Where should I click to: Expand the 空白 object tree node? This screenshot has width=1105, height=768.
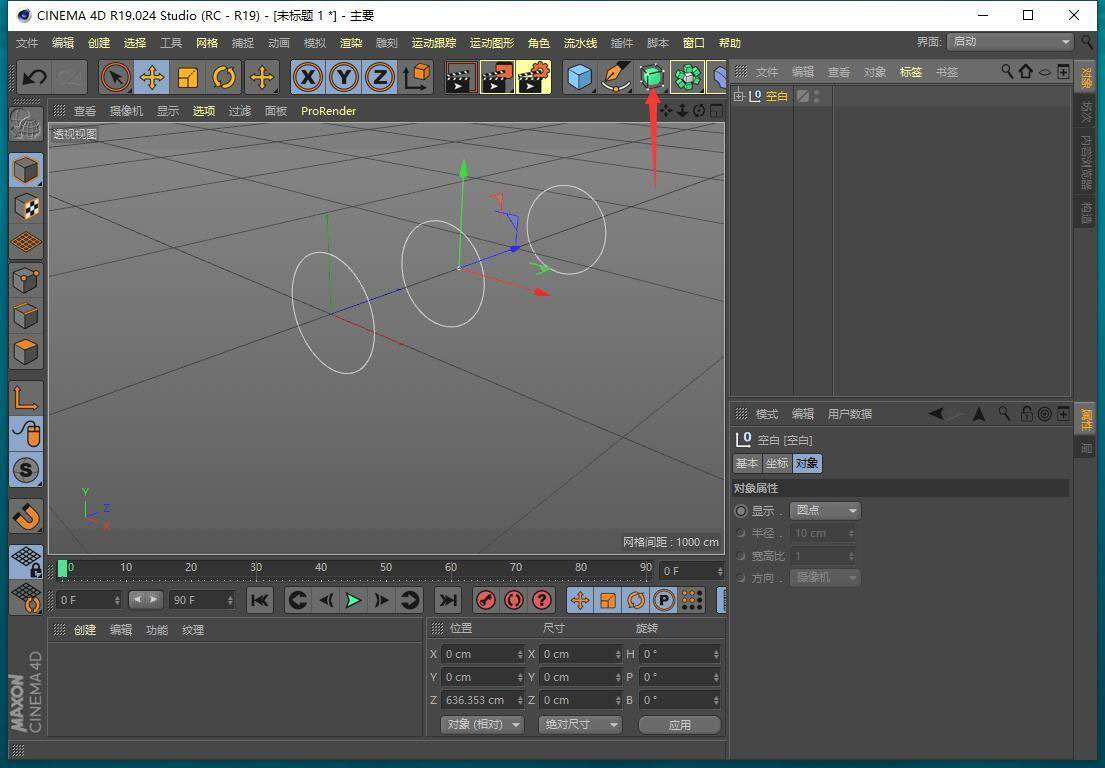[739, 96]
